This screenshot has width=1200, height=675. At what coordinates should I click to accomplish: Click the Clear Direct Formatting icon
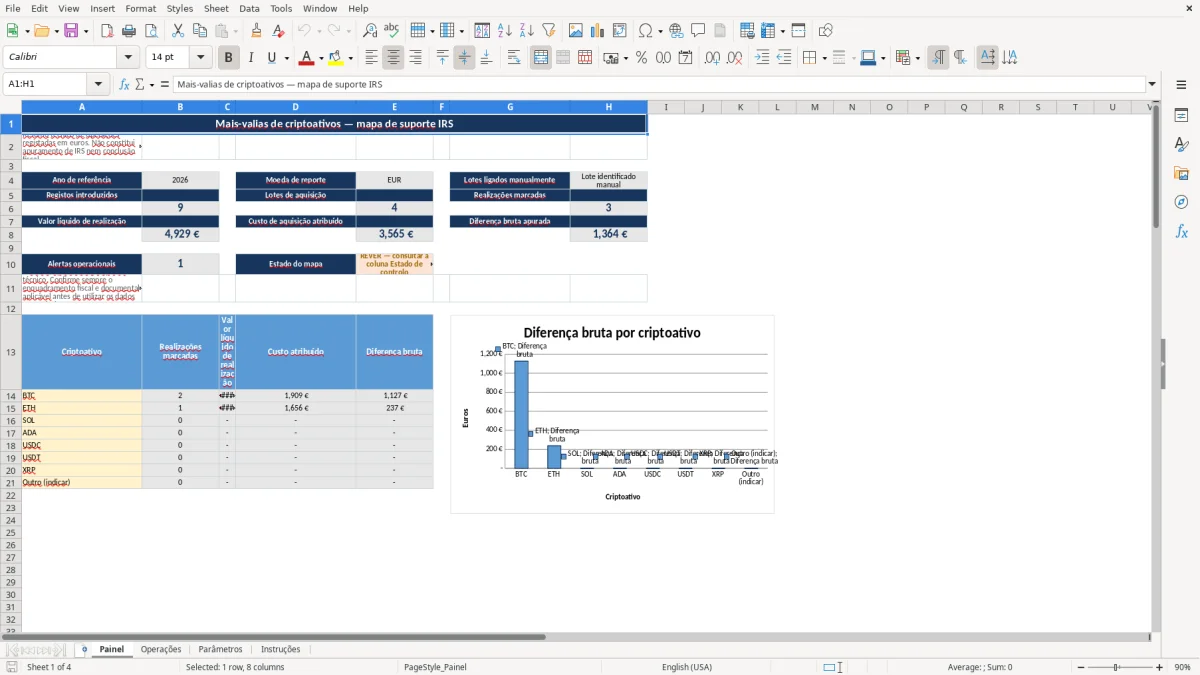(278, 31)
